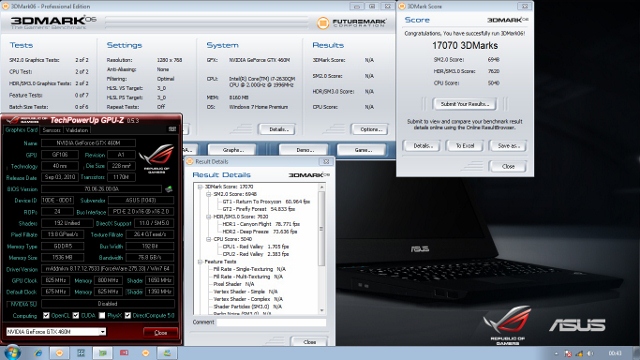Click the red Close button in GPU-Z
640x360 pixels.
(x=160, y=333)
